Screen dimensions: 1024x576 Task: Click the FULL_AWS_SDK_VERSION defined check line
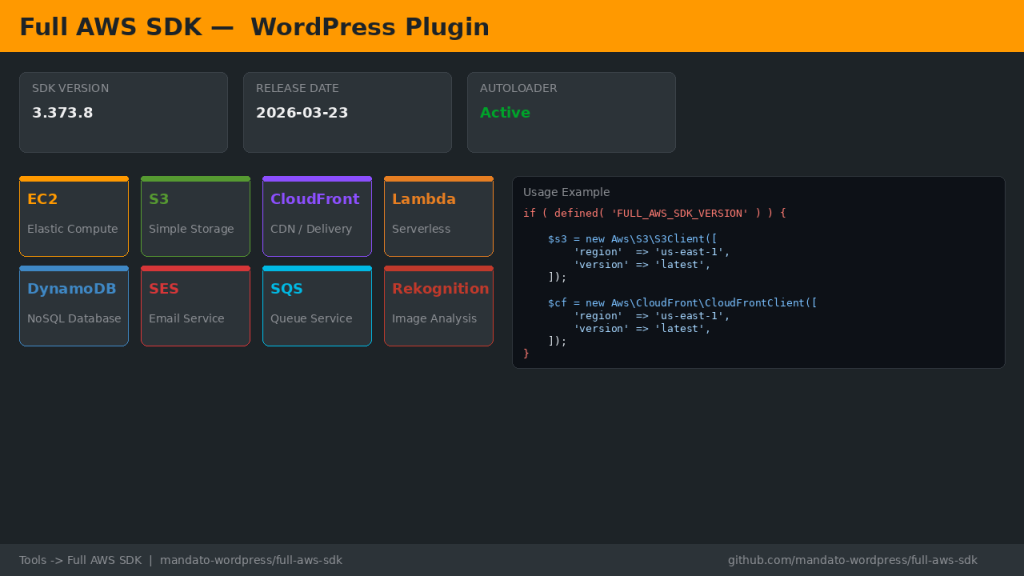(654, 213)
